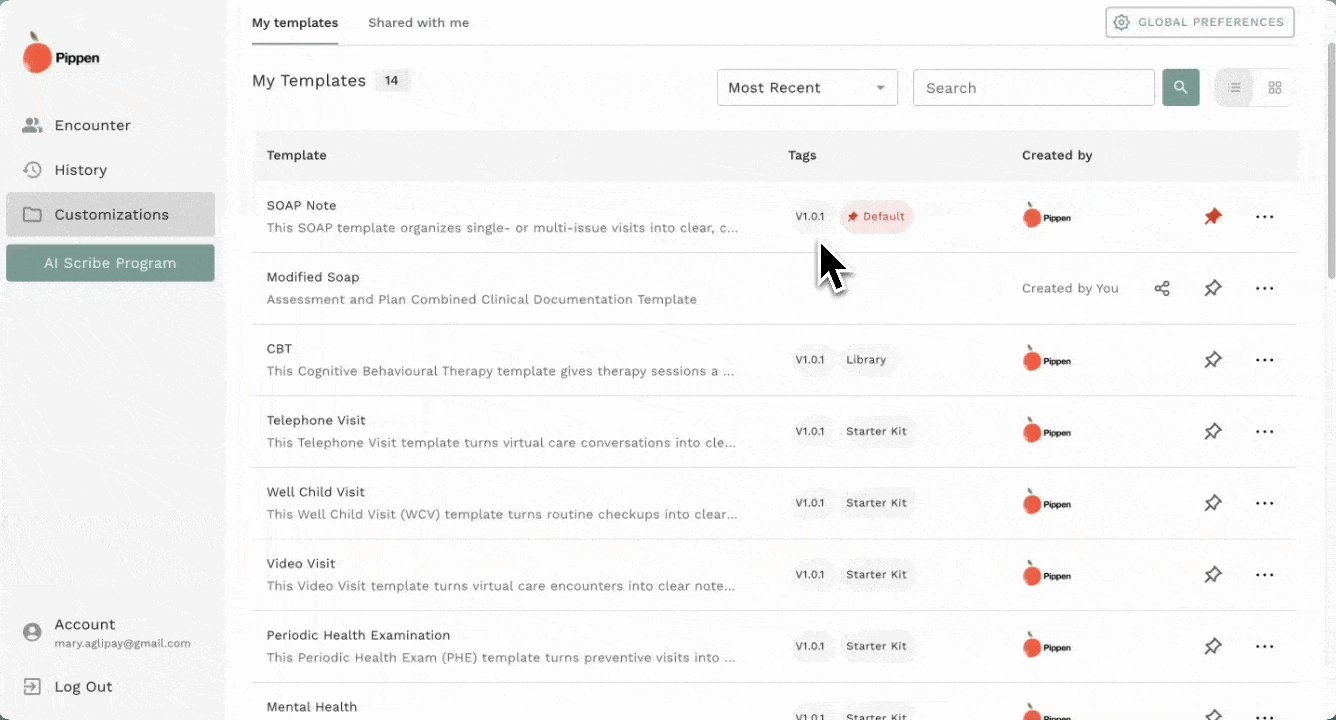Pin the Modified Soap template
The image size is (1336, 720).
pyautogui.click(x=1213, y=289)
